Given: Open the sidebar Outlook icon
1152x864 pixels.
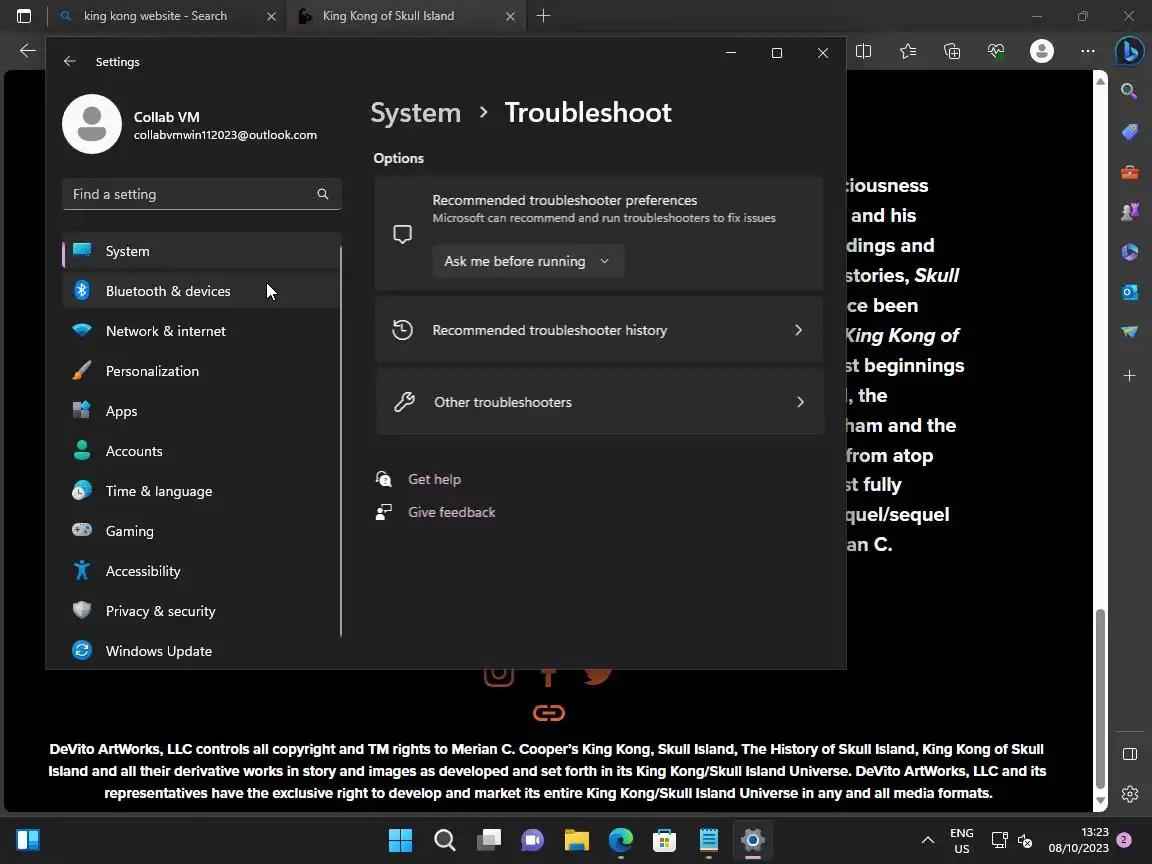Looking at the screenshot, I should click(1129, 292).
